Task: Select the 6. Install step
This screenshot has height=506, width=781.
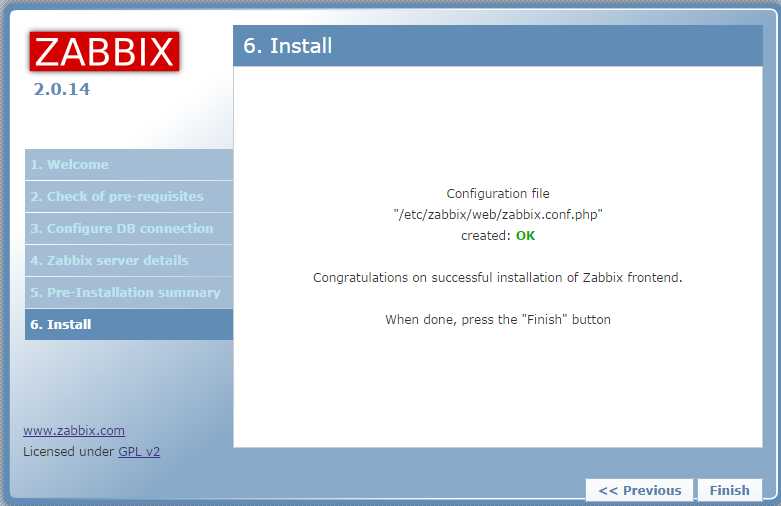Action: [x=129, y=324]
